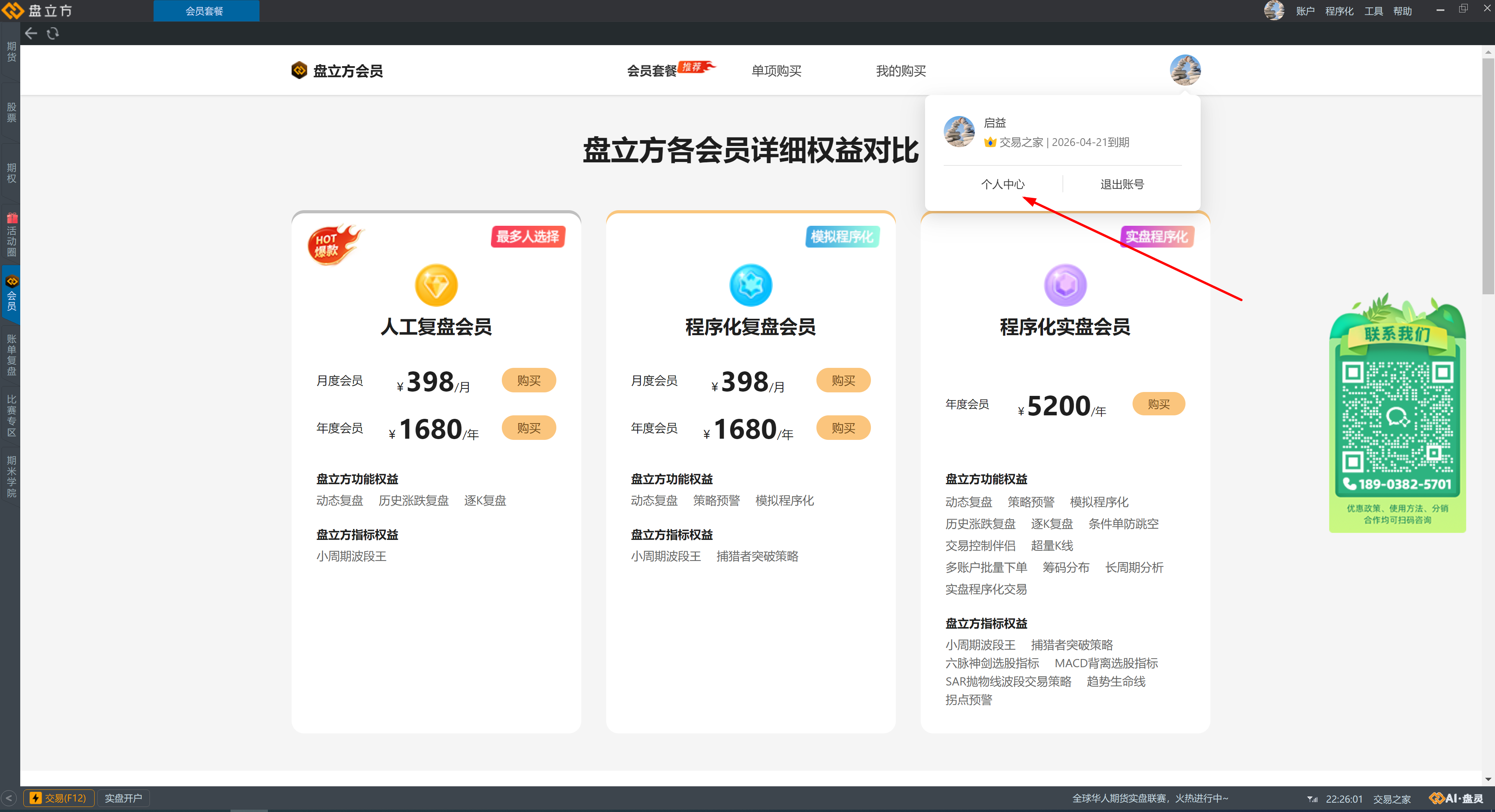The image size is (1495, 812).
Task: Click 交易之家 in the status bar
Action: [1391, 799]
